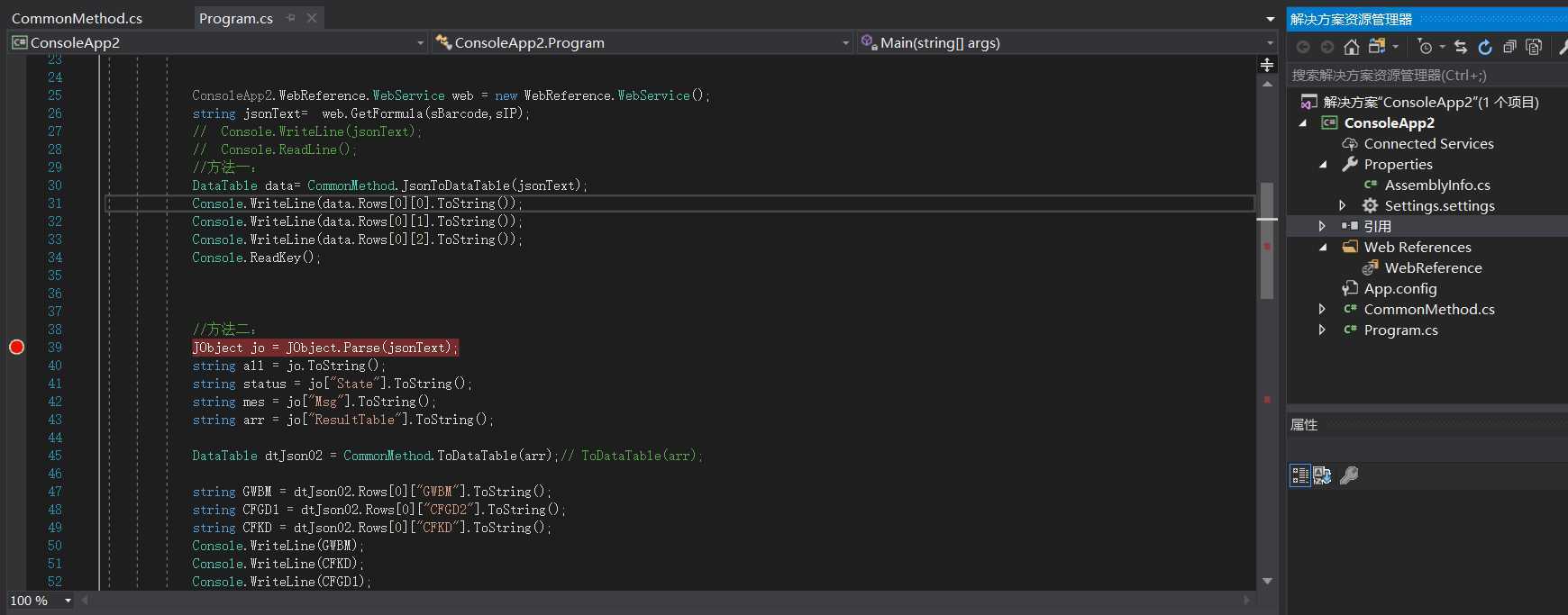Select the ConsoleApp2 project in Solution Explorer

pos(1390,123)
